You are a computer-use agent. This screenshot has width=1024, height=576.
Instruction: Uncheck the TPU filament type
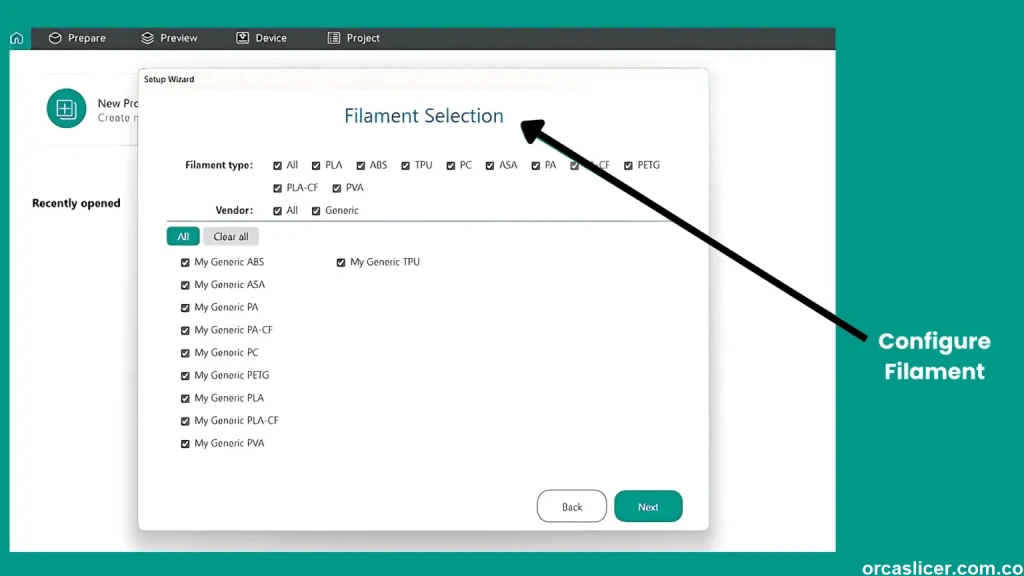click(405, 165)
